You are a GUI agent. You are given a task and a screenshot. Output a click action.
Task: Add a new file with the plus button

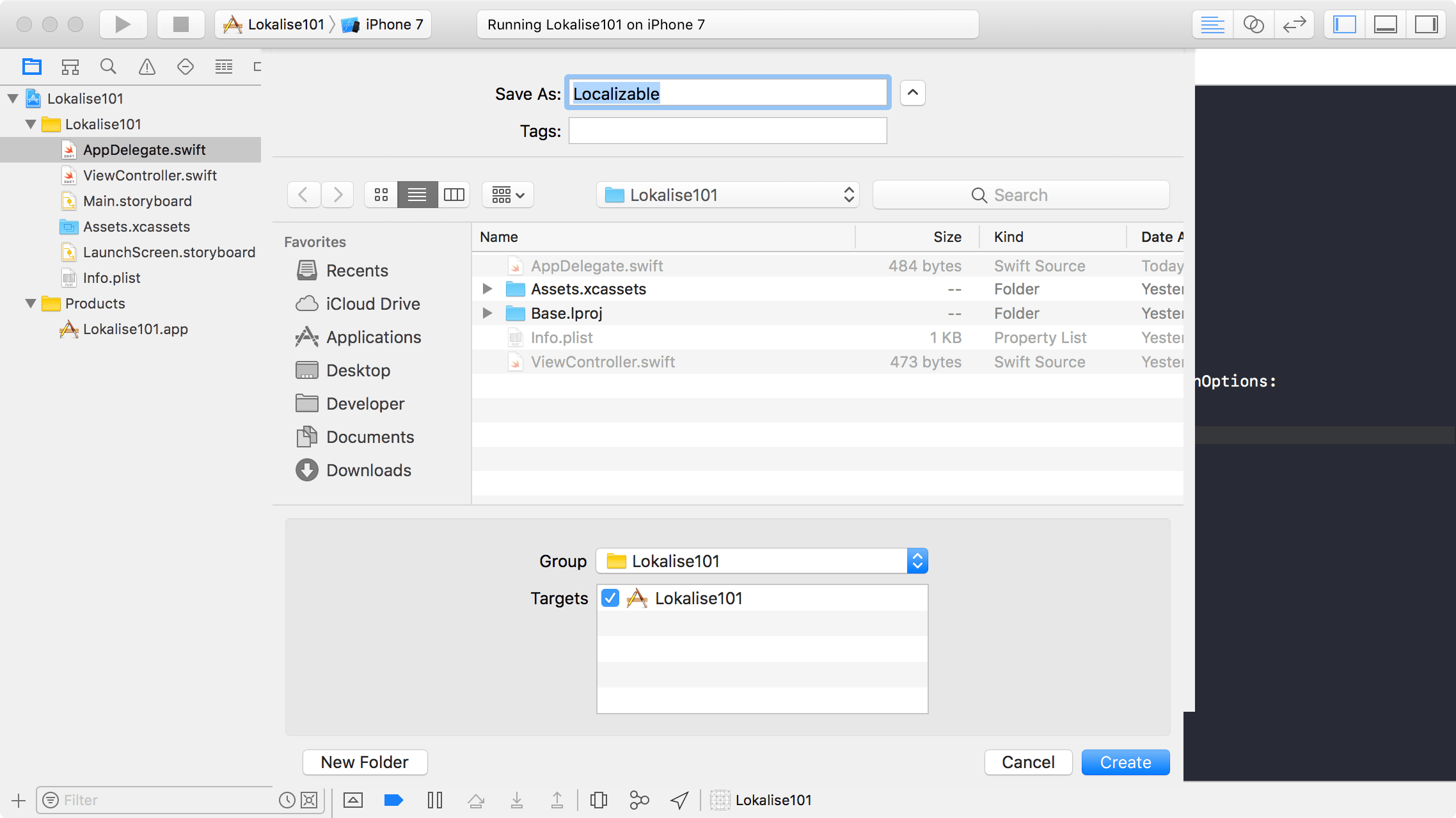(19, 800)
